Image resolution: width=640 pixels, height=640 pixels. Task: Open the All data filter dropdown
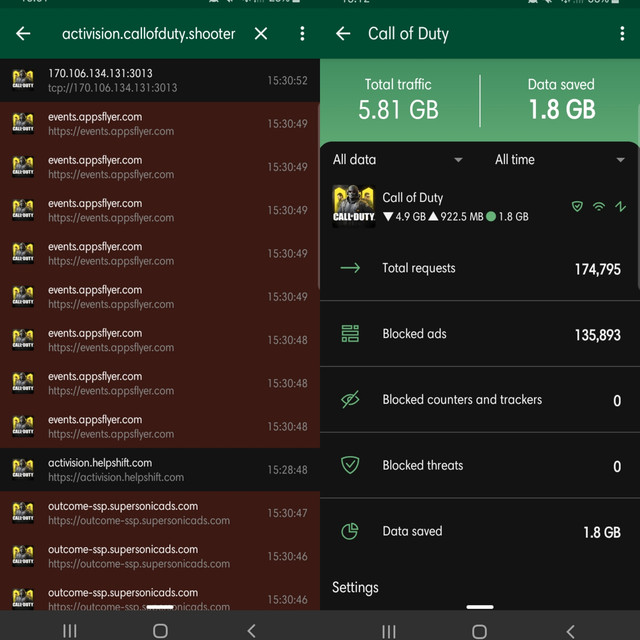pyautogui.click(x=397, y=160)
